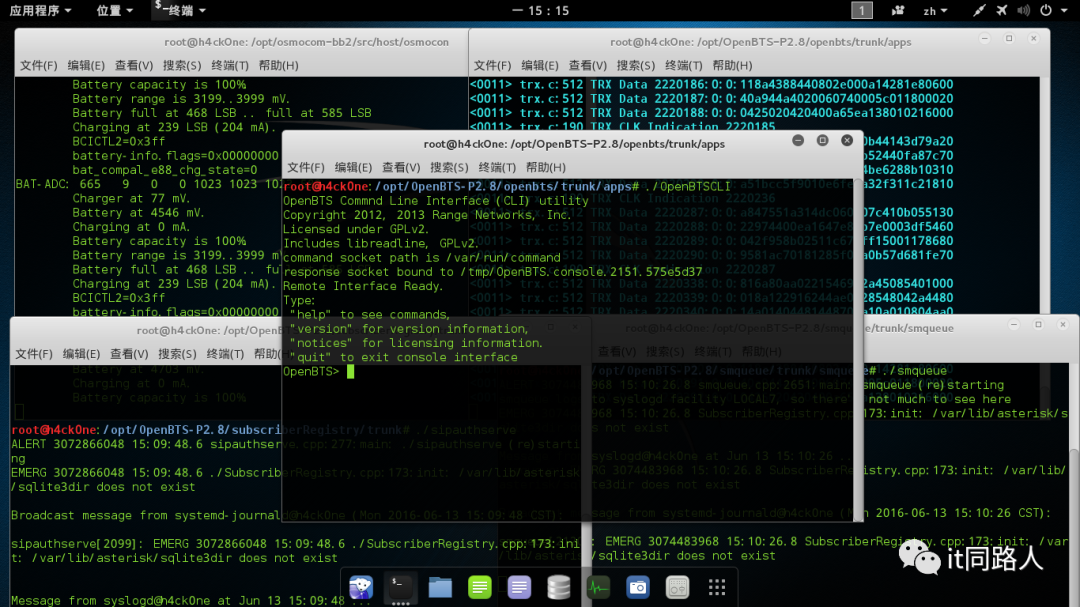Open the 位置 places menu
The width and height of the screenshot is (1080, 607).
[x=114, y=10]
